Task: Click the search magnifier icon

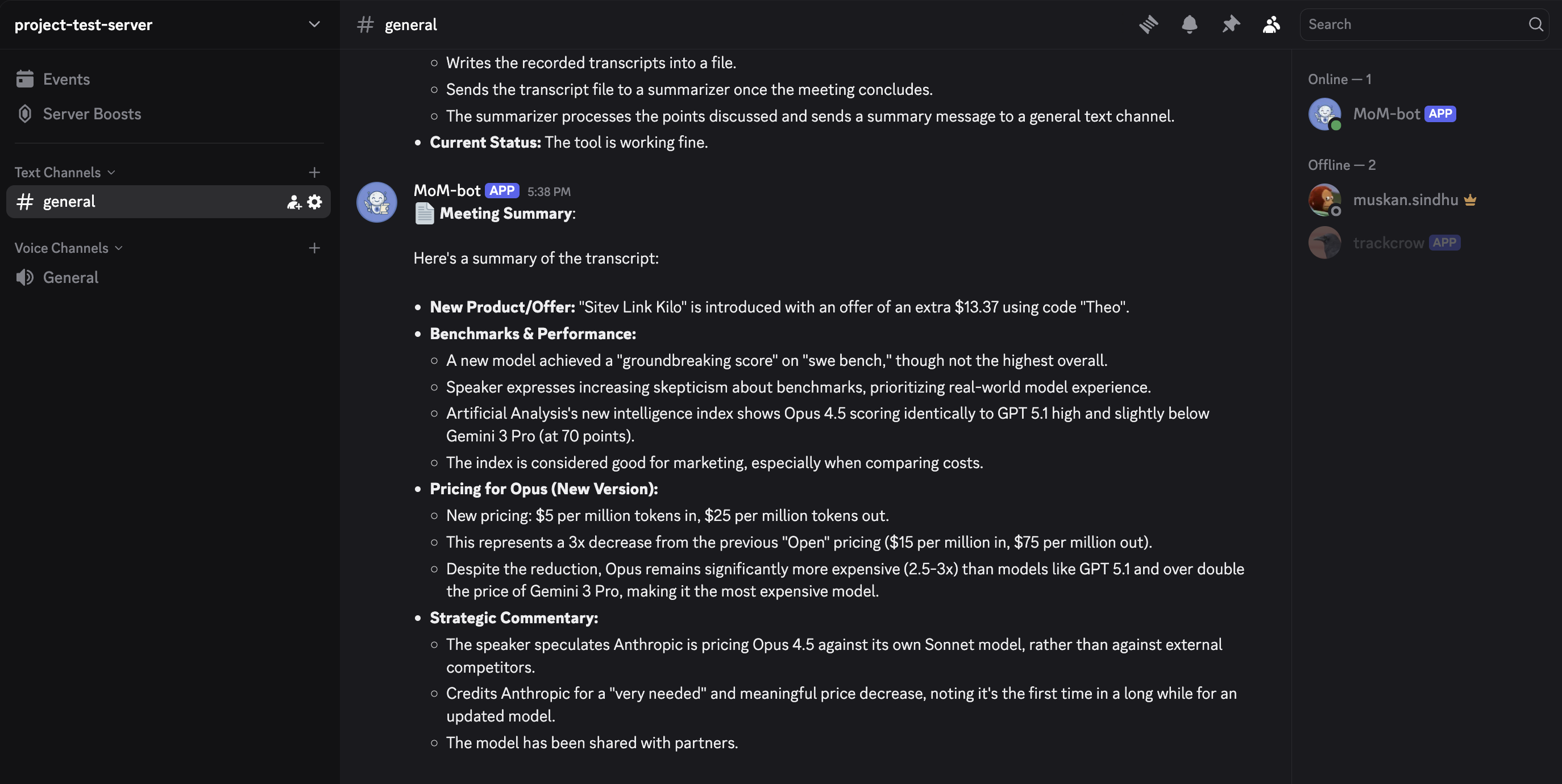Action: coord(1535,24)
